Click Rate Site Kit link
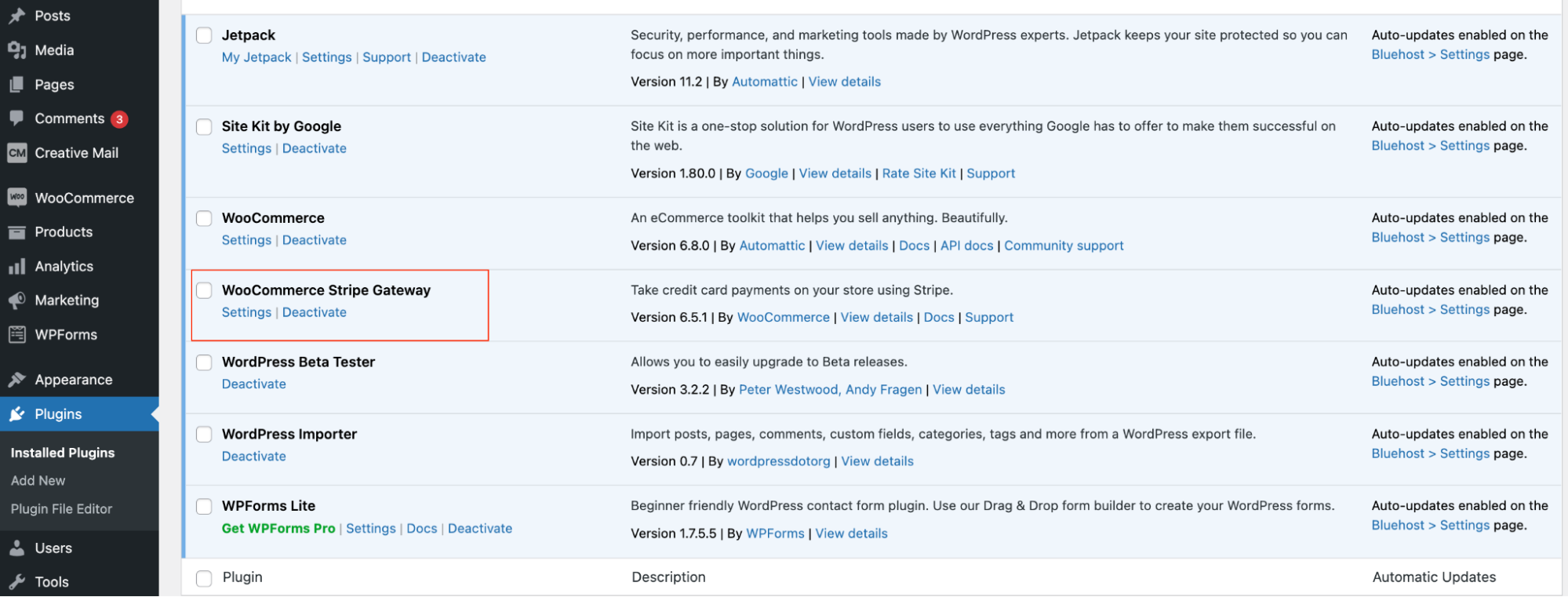The height and width of the screenshot is (597, 1568). pos(919,173)
